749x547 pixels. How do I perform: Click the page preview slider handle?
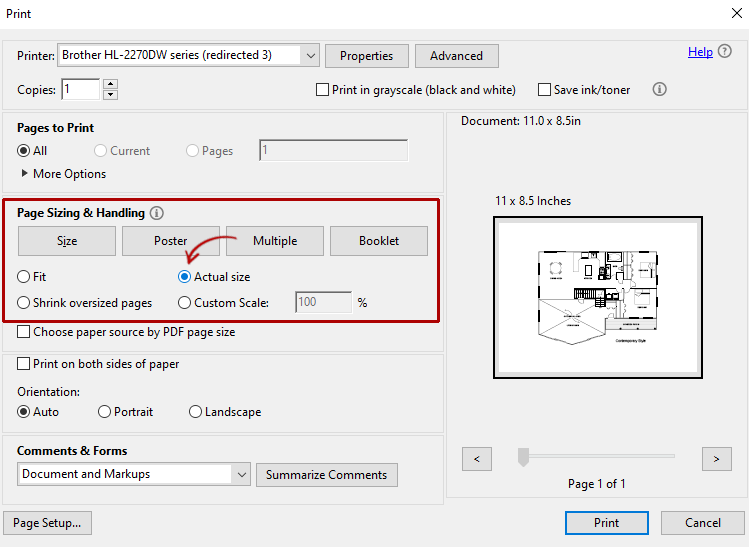[x=522, y=458]
